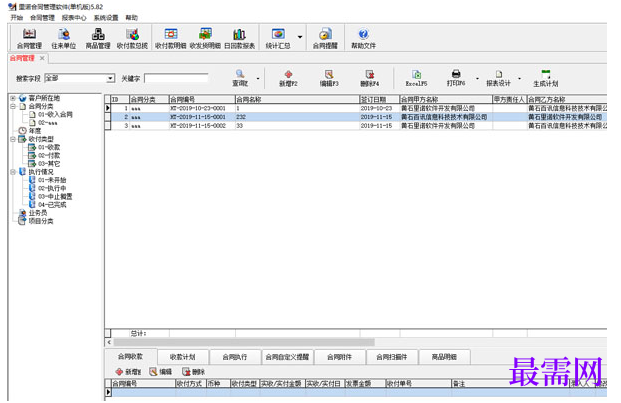Open 商品管理 from the main toolbar

click(98, 38)
